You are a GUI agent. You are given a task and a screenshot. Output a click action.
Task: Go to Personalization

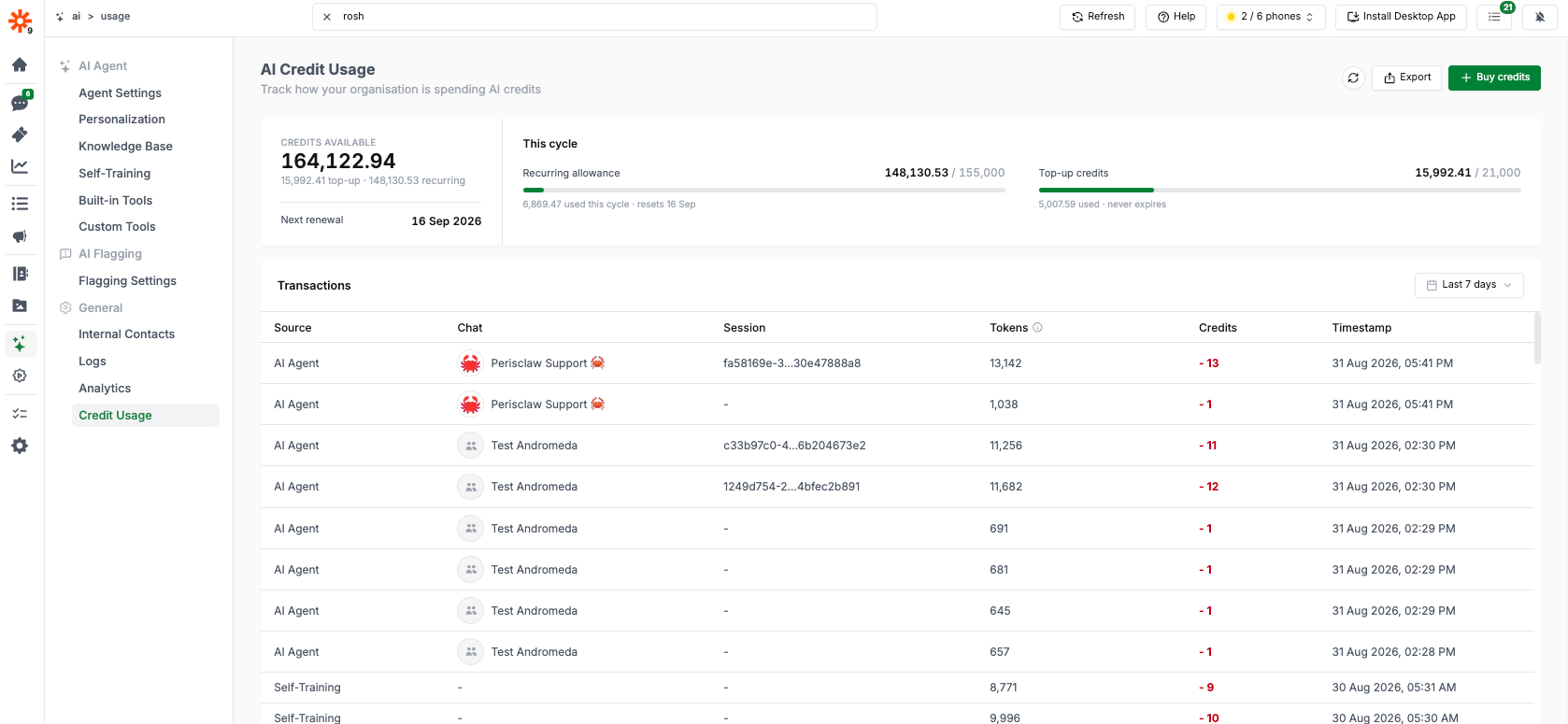pyautogui.click(x=121, y=120)
